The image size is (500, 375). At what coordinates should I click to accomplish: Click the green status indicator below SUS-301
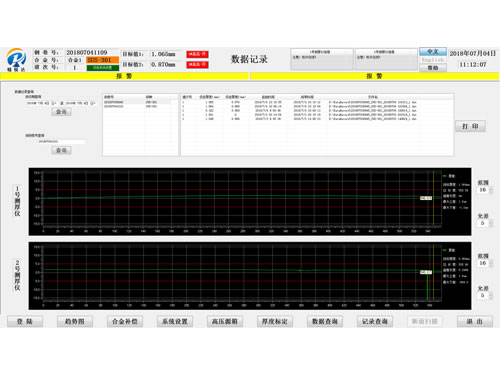point(103,68)
